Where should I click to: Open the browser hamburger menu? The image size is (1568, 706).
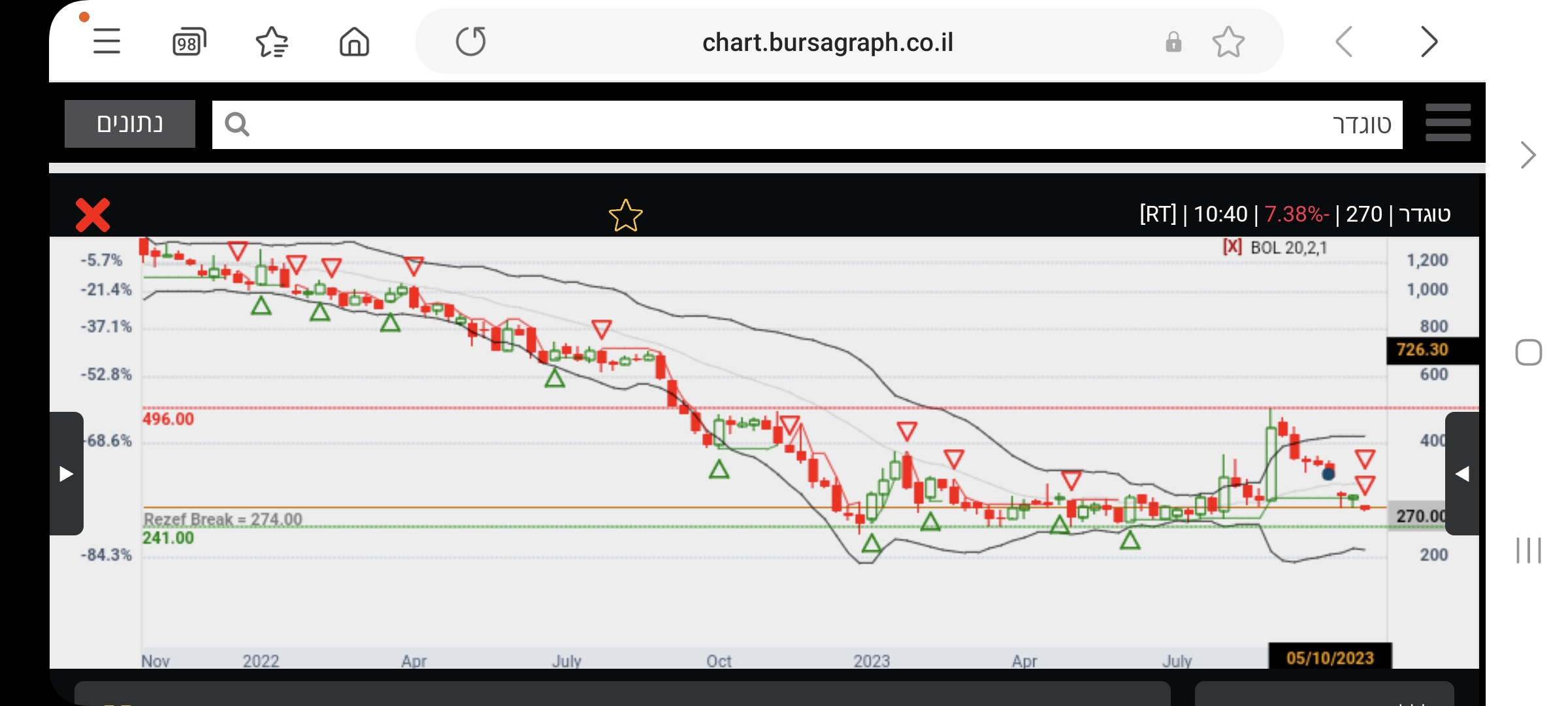tap(106, 42)
